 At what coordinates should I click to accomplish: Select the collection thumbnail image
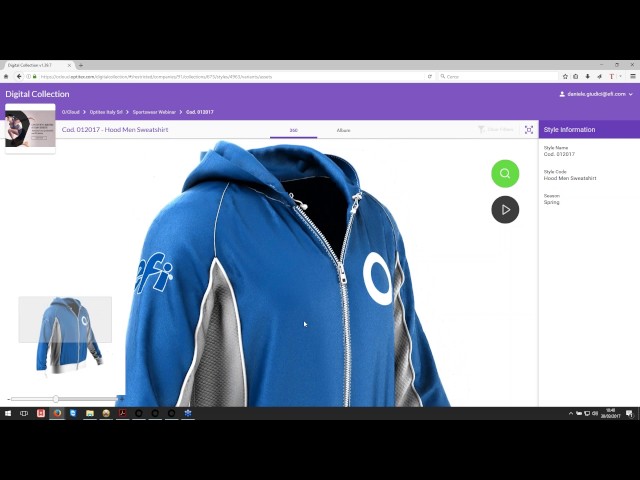coord(30,129)
